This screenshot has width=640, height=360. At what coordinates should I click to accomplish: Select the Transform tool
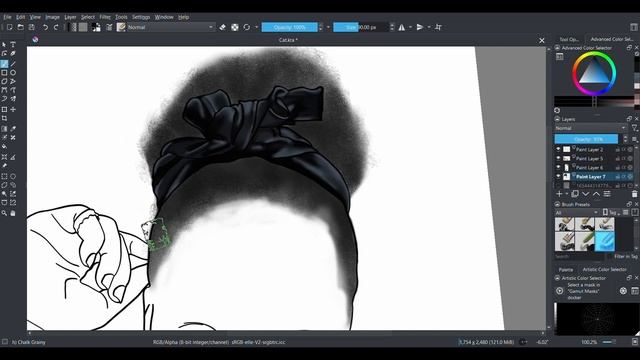[4, 109]
